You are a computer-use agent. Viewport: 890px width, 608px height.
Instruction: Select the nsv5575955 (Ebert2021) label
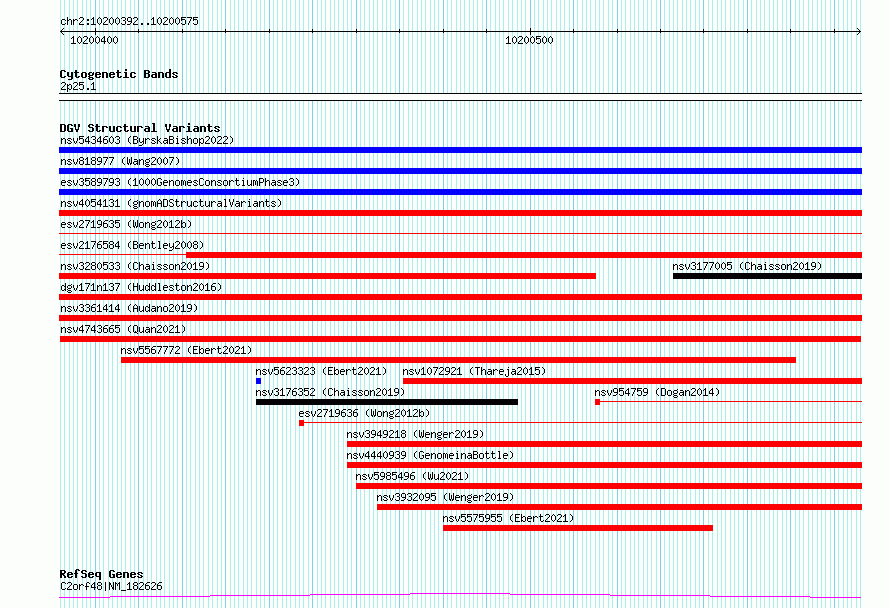(509, 518)
